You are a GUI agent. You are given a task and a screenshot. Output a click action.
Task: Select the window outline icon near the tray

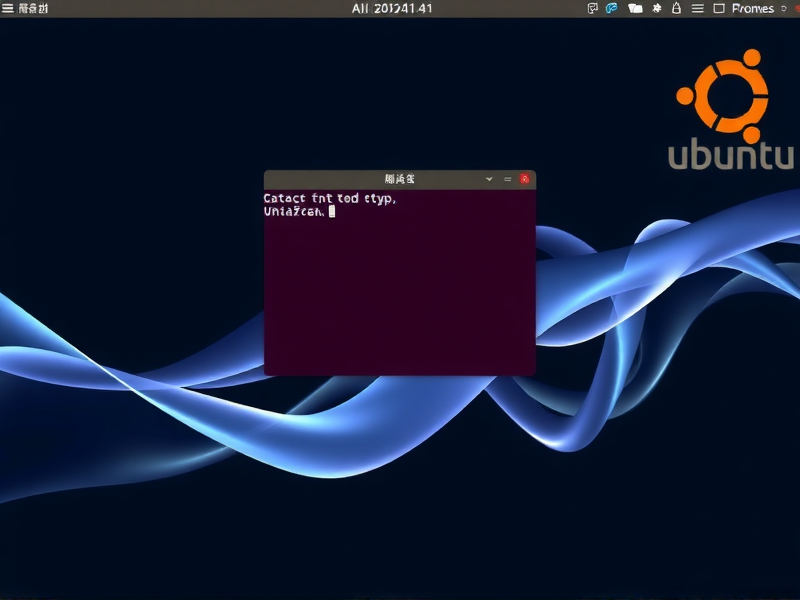point(718,9)
